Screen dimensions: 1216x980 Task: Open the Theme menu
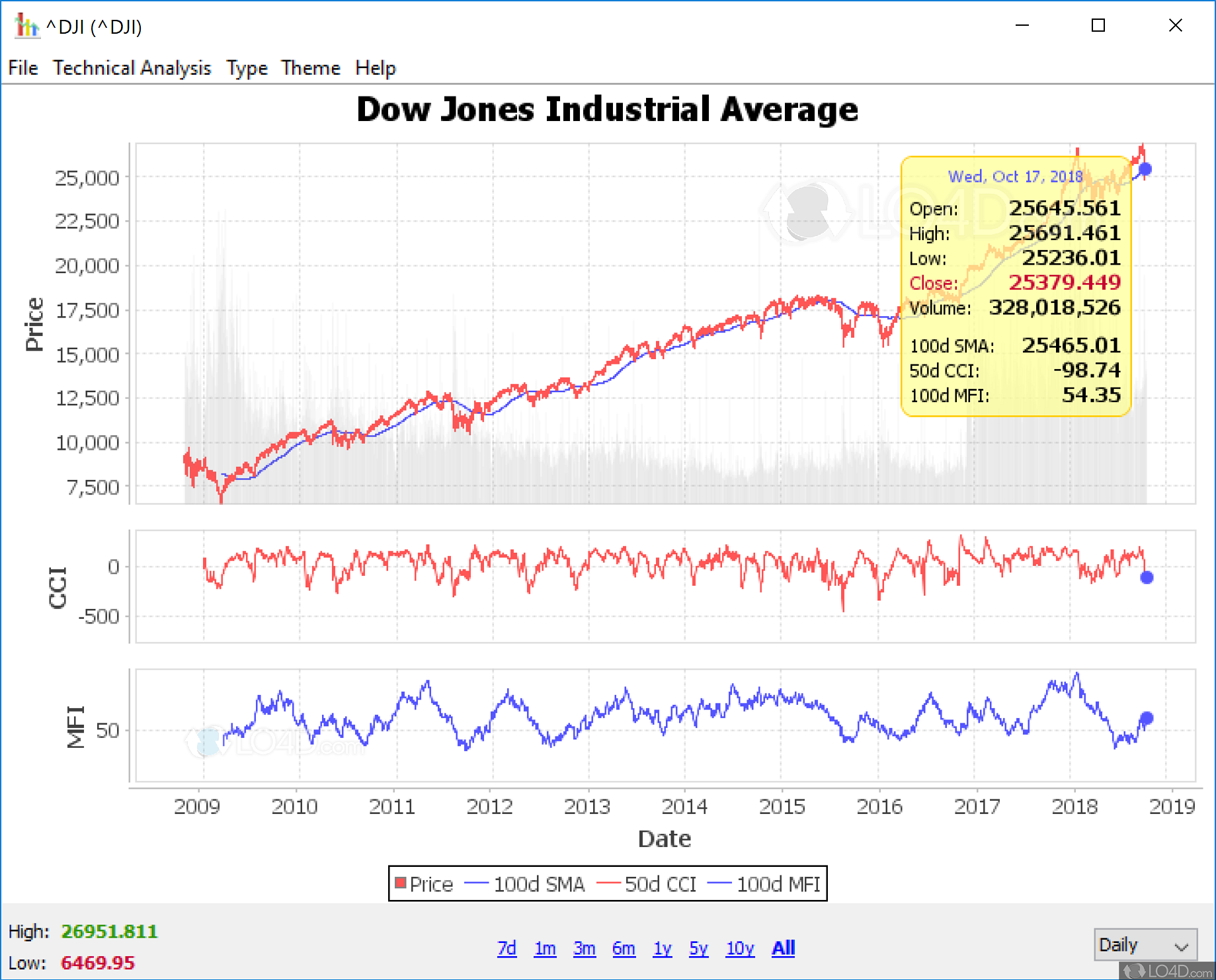pyautogui.click(x=310, y=68)
